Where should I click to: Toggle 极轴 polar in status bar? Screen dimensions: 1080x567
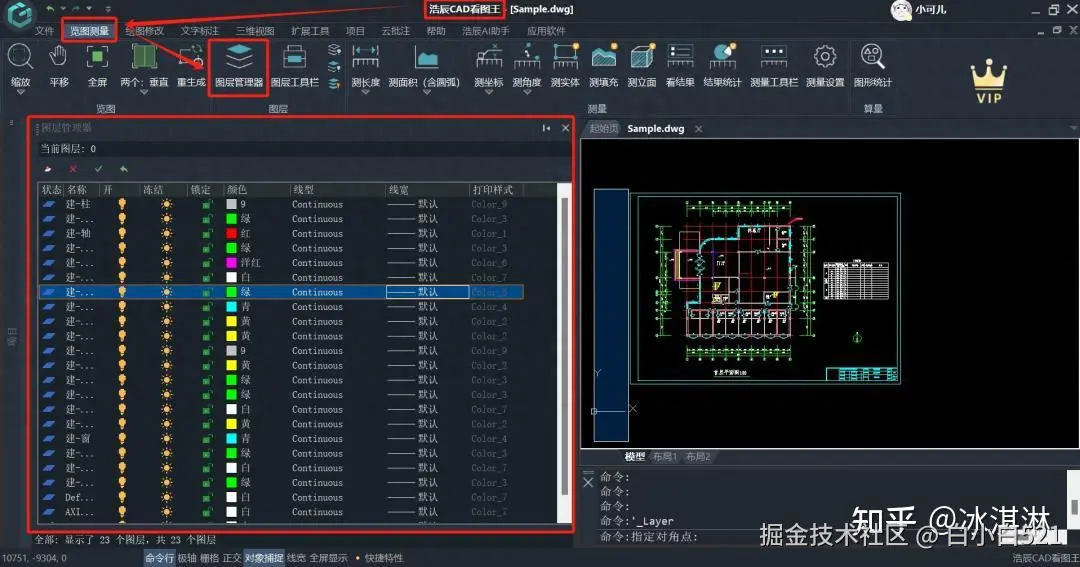pos(187,558)
